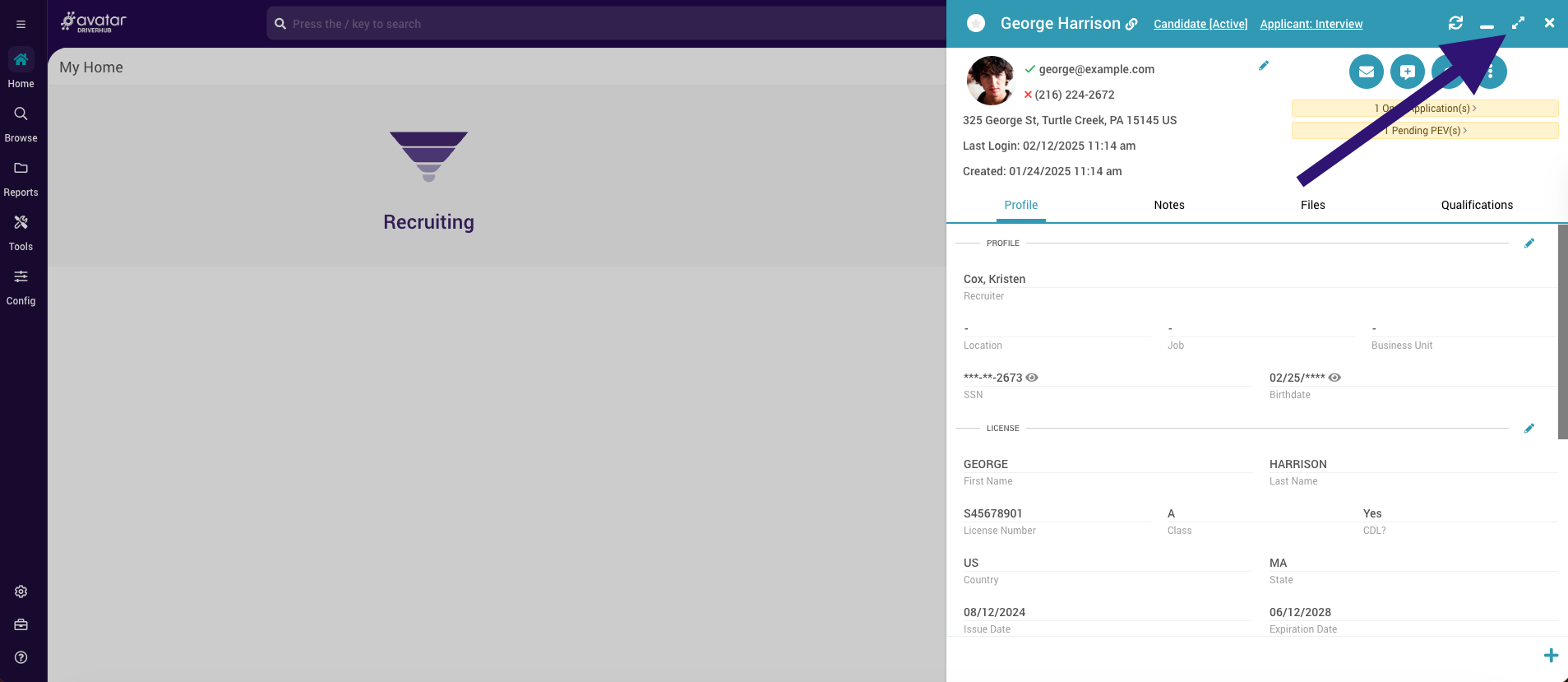The width and height of the screenshot is (1568, 682).
Task: Open the Qualifications tab
Action: click(x=1476, y=205)
